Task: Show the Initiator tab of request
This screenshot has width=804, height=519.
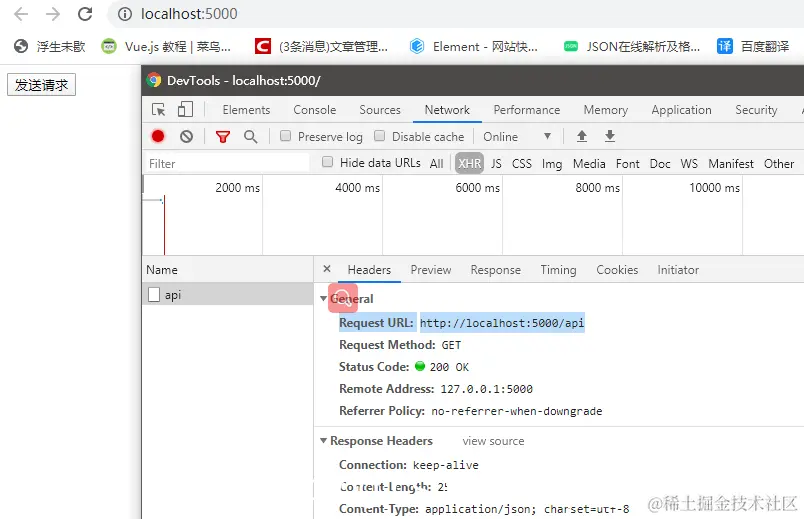Action: coord(678,270)
